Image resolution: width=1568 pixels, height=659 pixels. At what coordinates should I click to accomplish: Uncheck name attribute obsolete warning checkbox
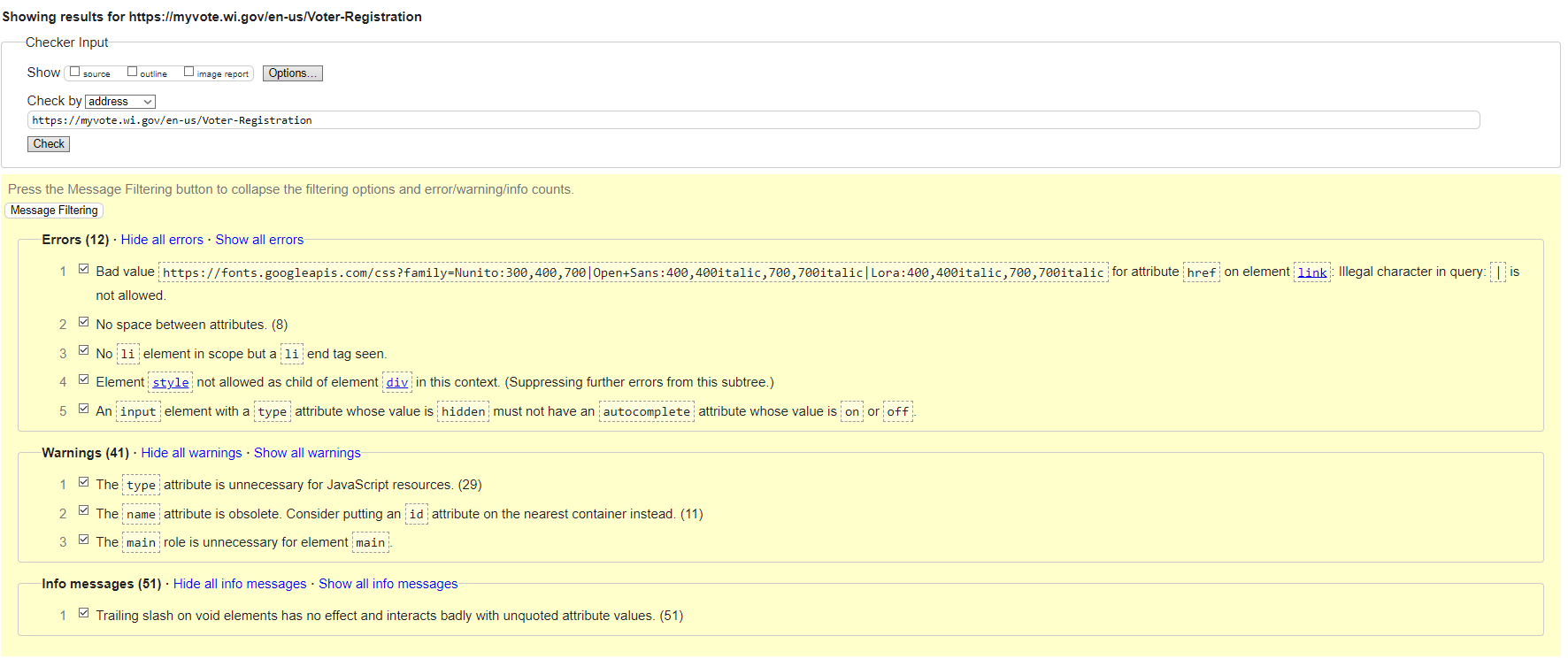(84, 510)
